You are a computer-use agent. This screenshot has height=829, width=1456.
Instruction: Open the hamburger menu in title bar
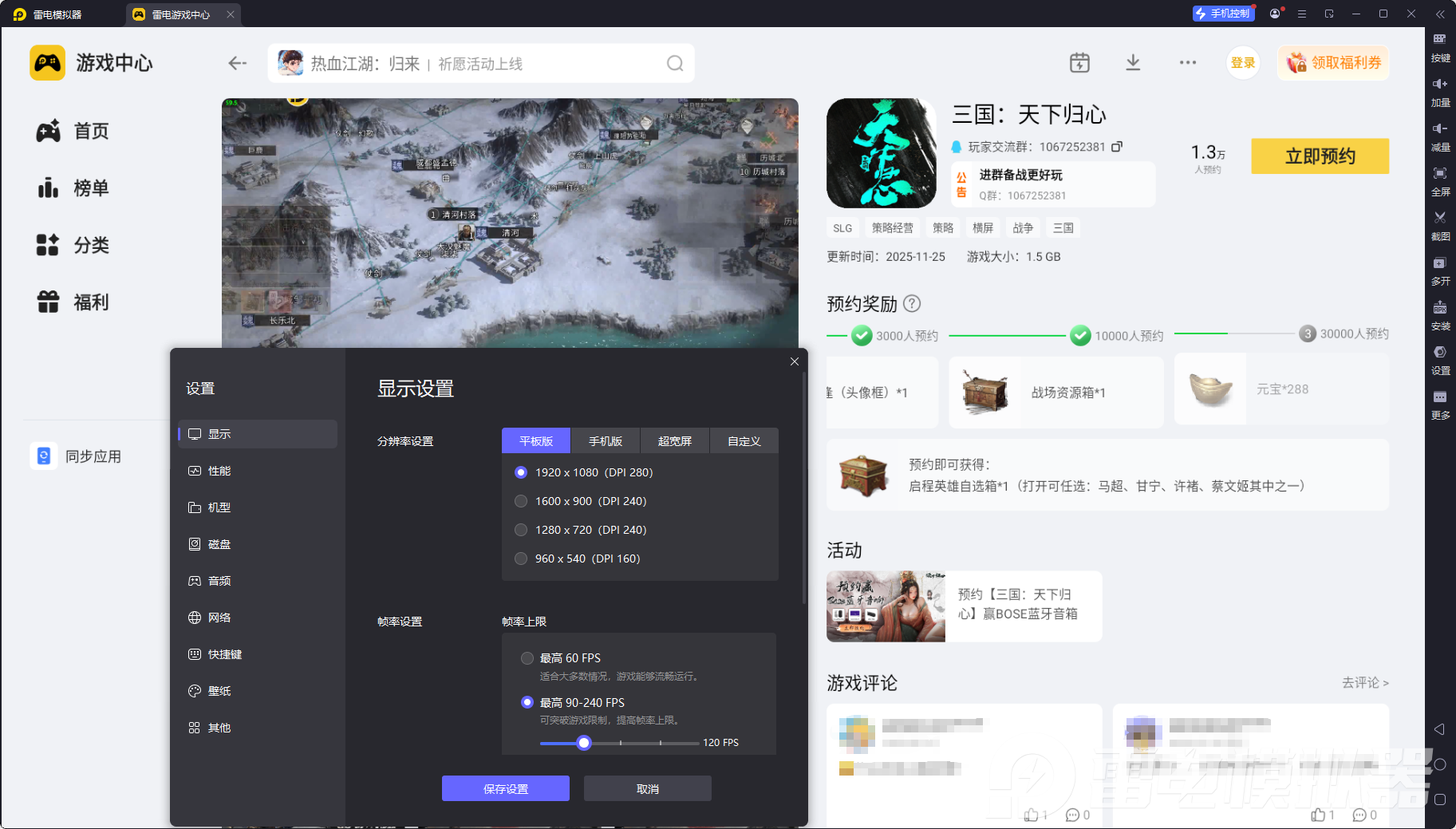(1302, 14)
